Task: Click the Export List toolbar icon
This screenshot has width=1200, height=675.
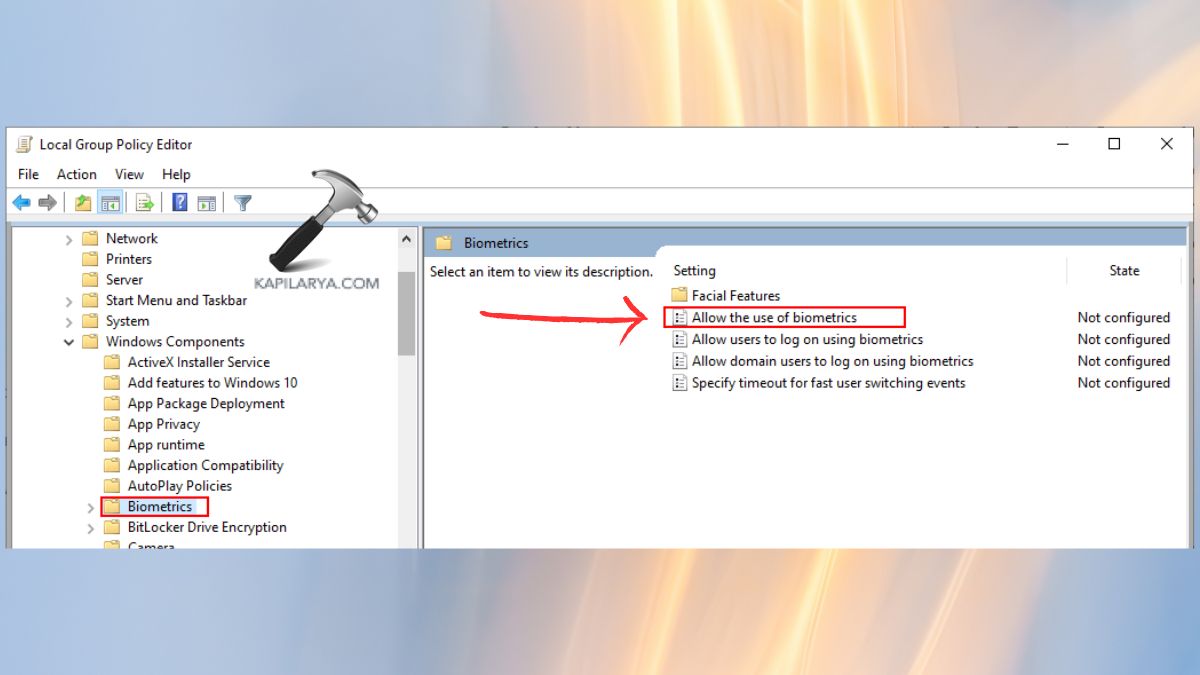Action: click(x=144, y=202)
